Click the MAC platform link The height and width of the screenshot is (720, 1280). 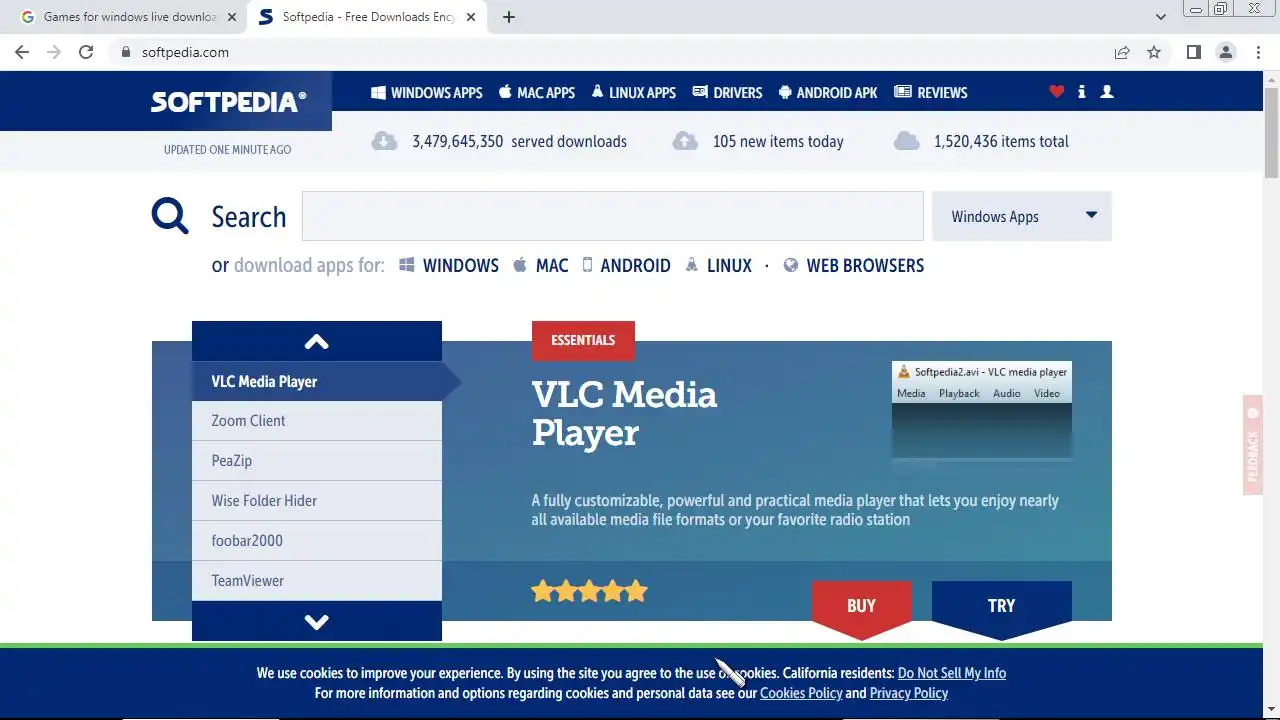pos(541,265)
